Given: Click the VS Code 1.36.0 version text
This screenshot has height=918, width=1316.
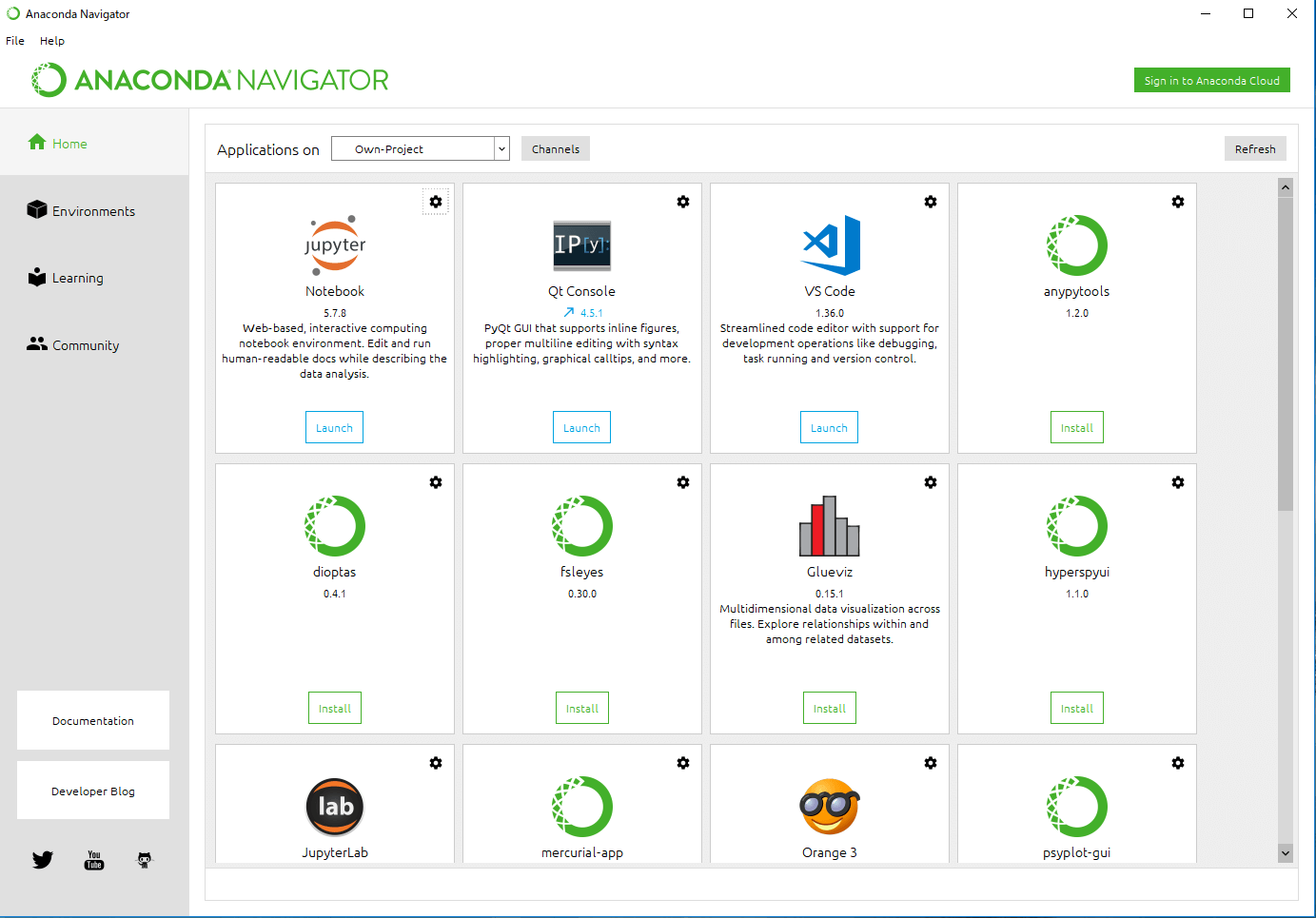Looking at the screenshot, I should point(830,313).
